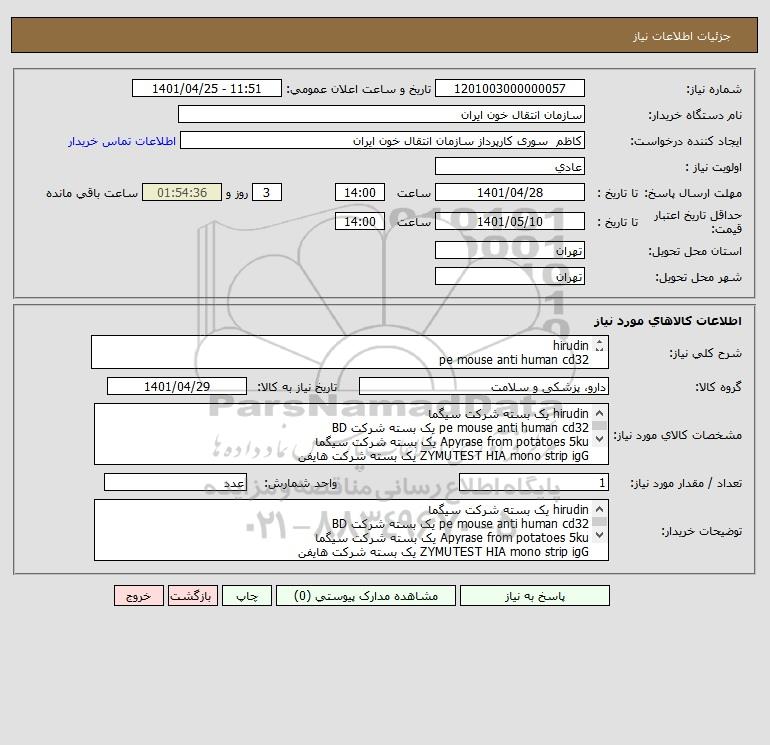Click the announcement date field 1401/04/25 - 11:51
The width and height of the screenshot is (770, 745).
207,88
